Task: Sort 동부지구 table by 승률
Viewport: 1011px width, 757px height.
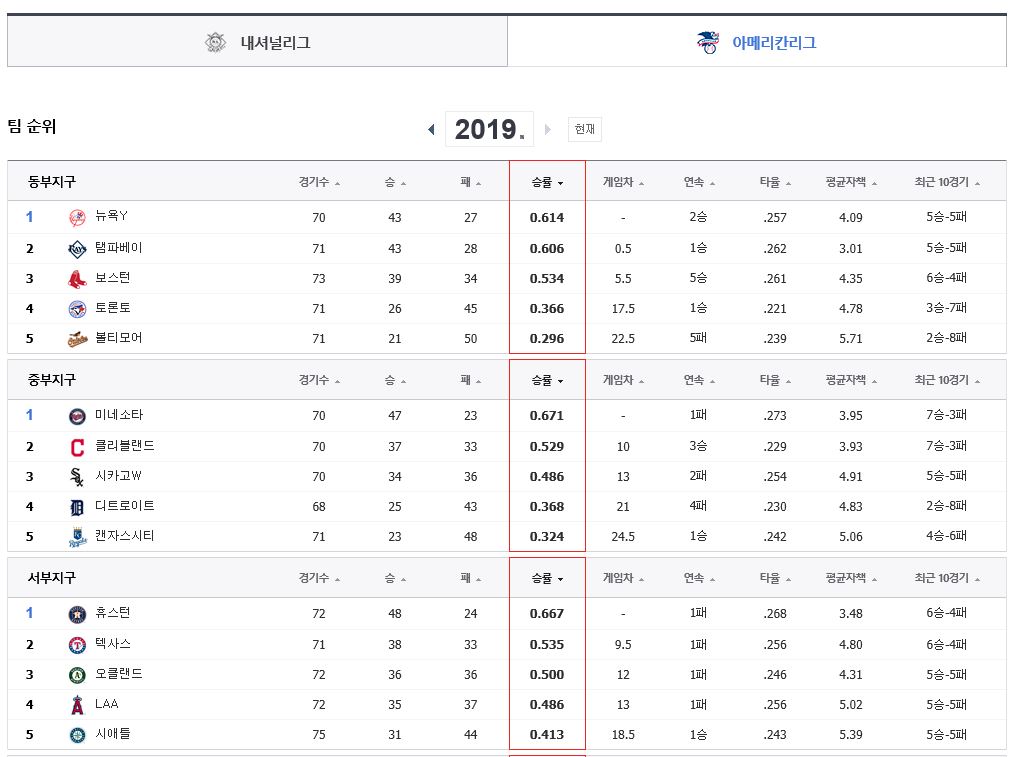Action: click(x=547, y=182)
